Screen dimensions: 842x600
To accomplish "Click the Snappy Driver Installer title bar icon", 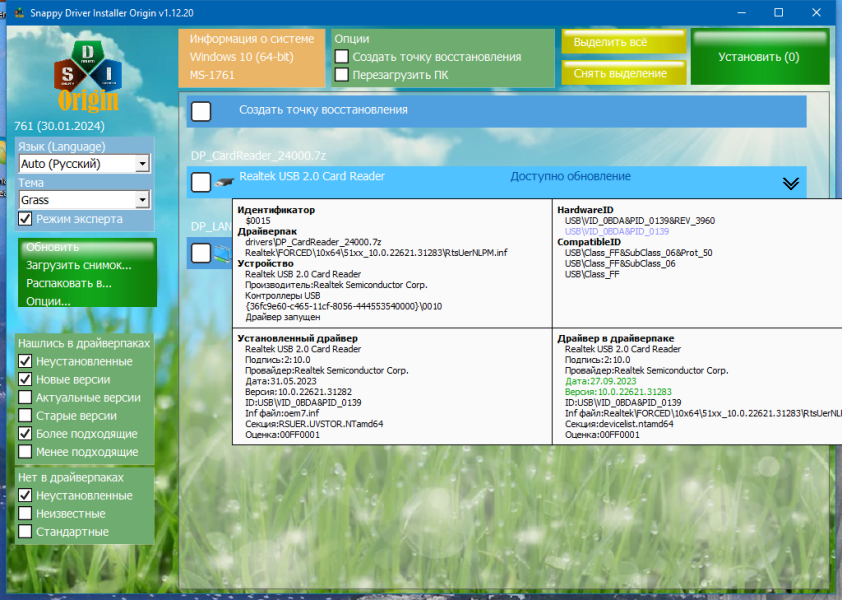I will pyautogui.click(x=19, y=12).
